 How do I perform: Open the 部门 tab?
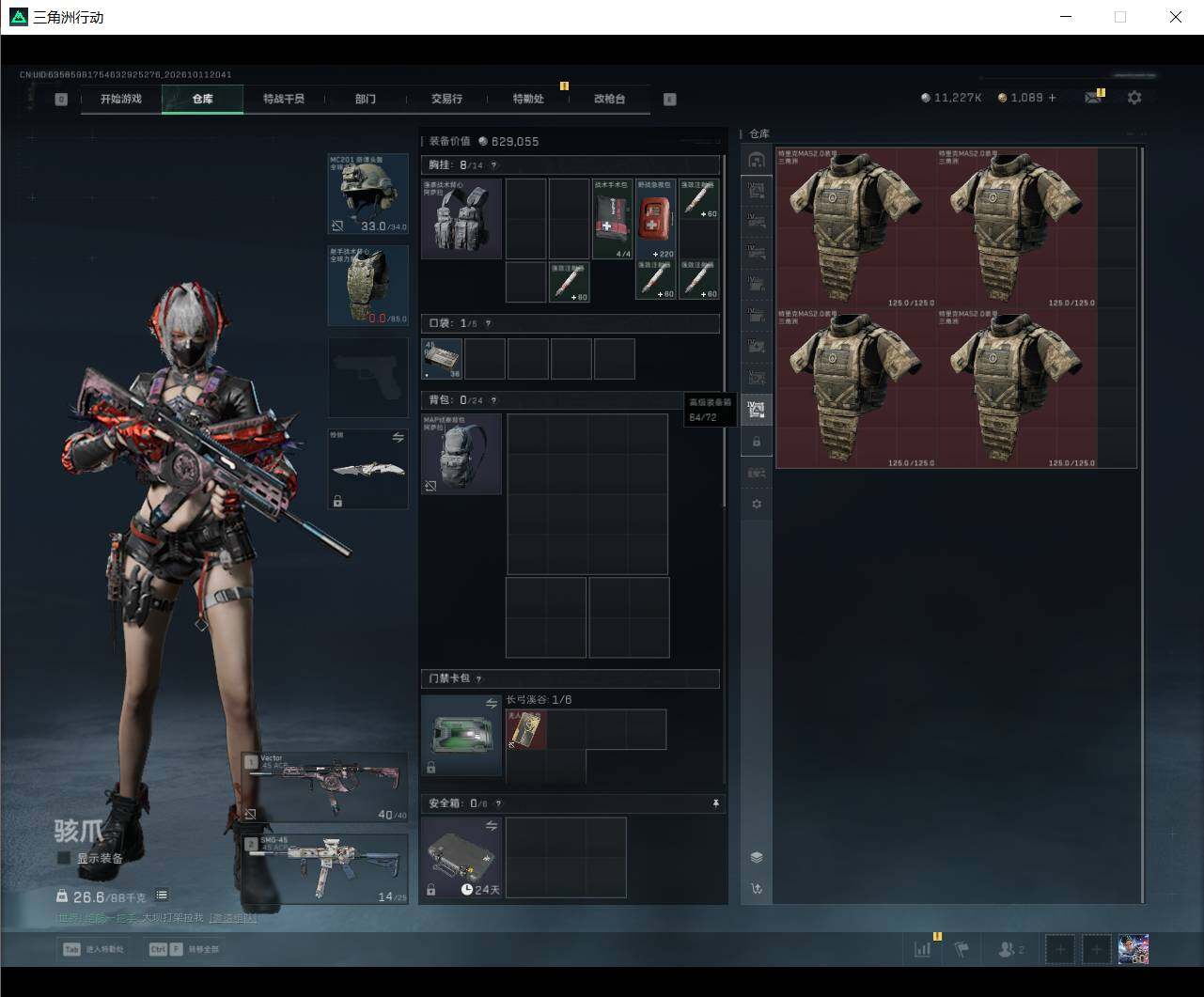tap(366, 99)
